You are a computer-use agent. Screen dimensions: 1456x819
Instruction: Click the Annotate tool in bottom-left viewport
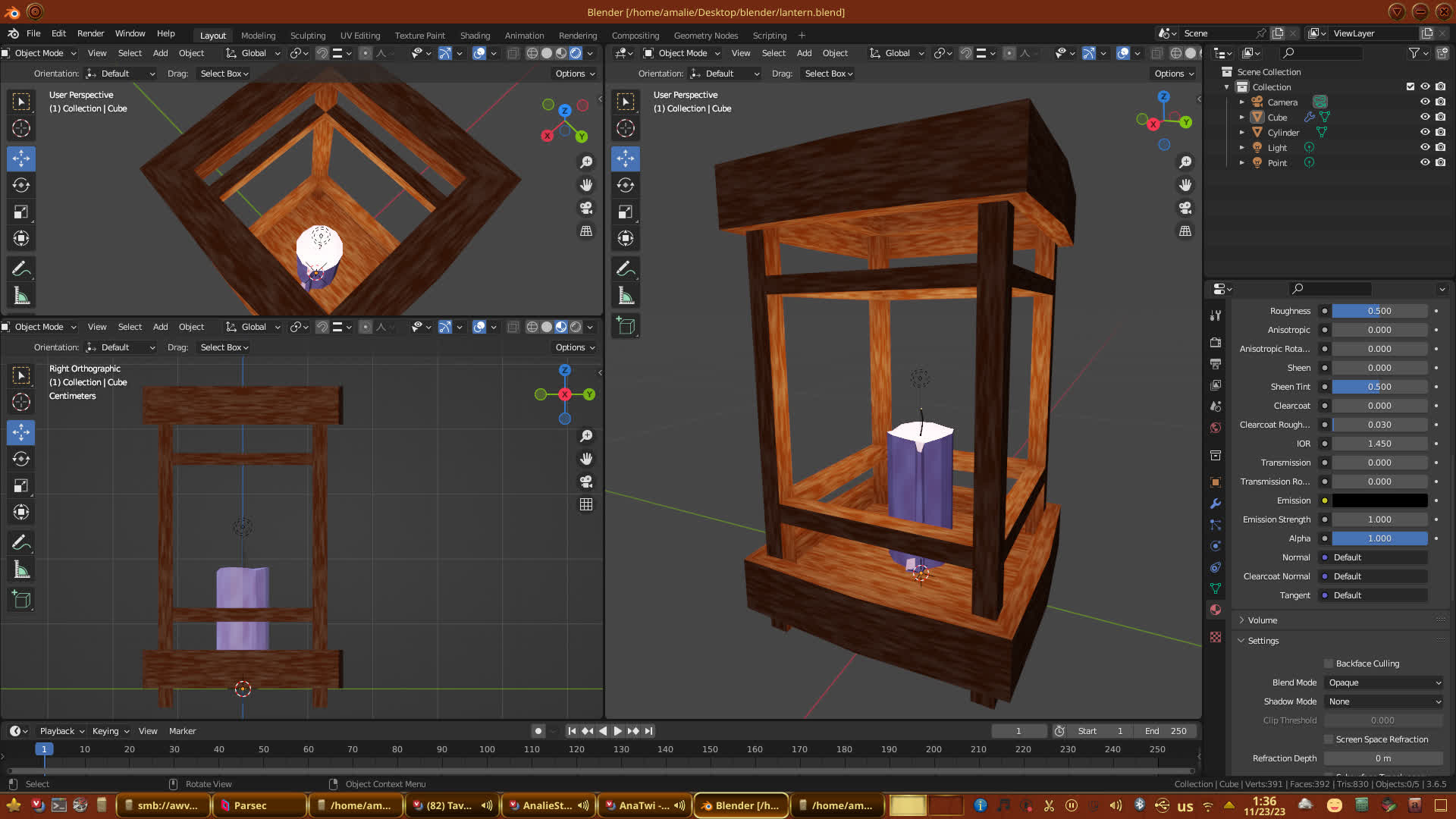click(21, 542)
